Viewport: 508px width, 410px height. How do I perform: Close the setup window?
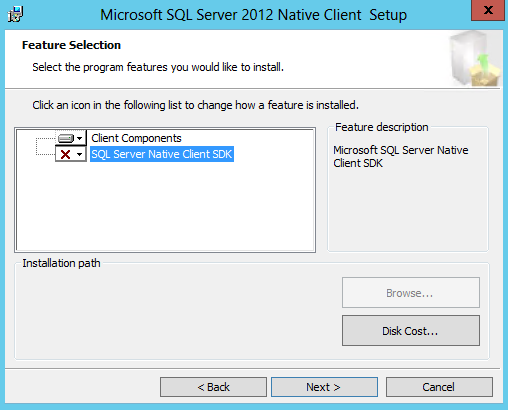pos(488,10)
